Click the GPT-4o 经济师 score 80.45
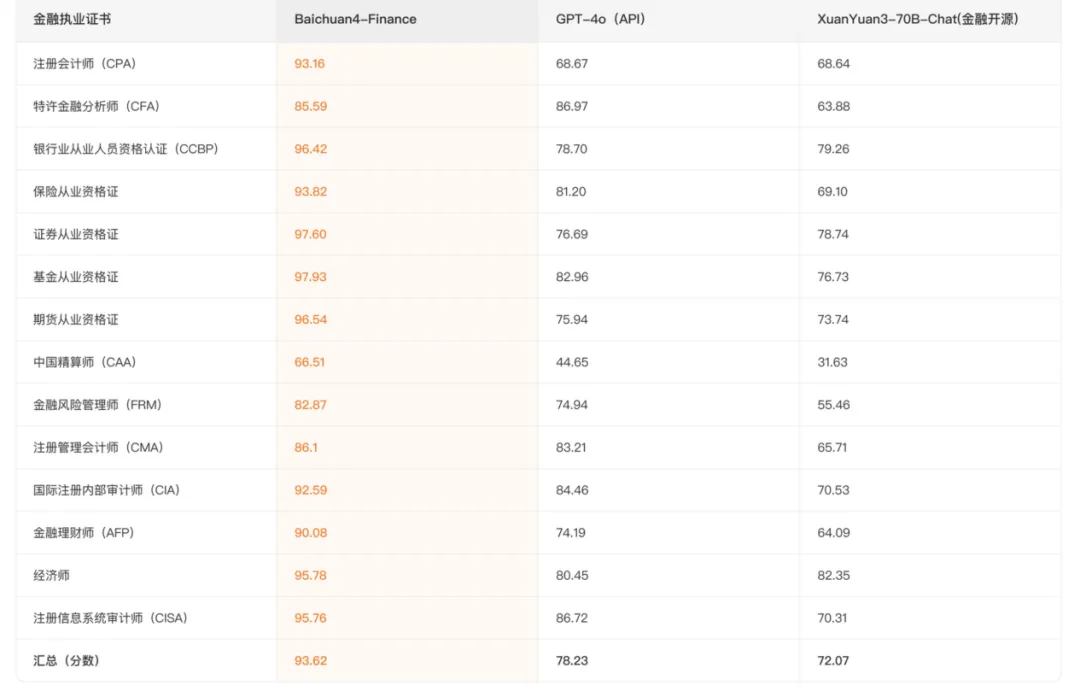The width and height of the screenshot is (1080, 691). pos(572,576)
